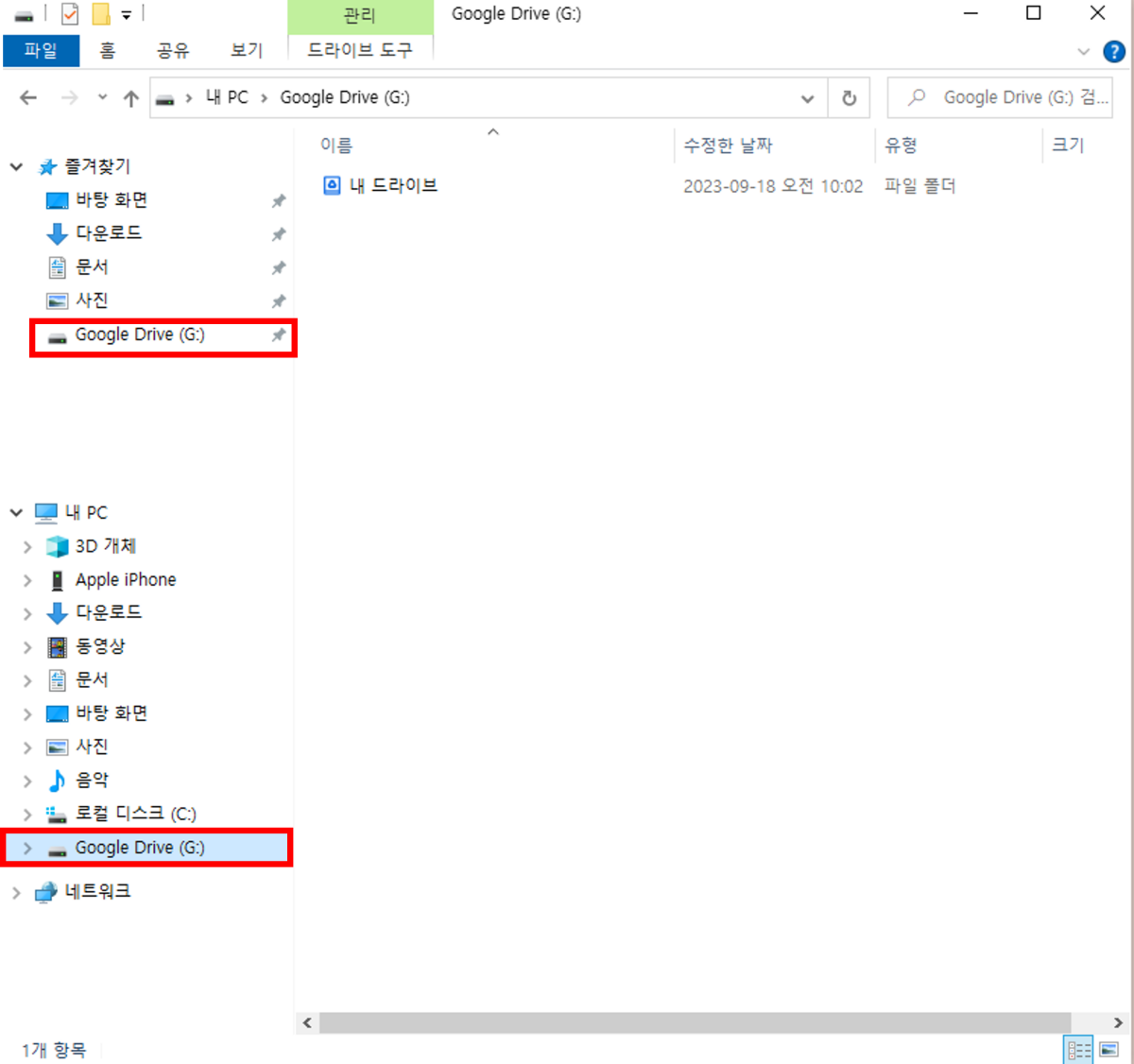Expand the Apple iPhone device node
This screenshot has width=1134, height=1064.
point(27,580)
